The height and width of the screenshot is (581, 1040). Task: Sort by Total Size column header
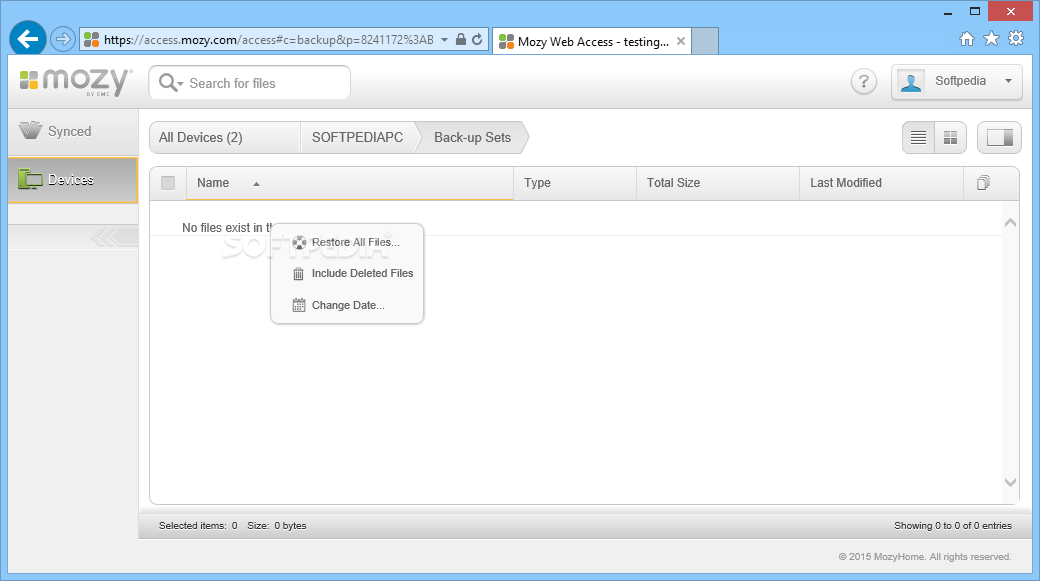point(718,183)
